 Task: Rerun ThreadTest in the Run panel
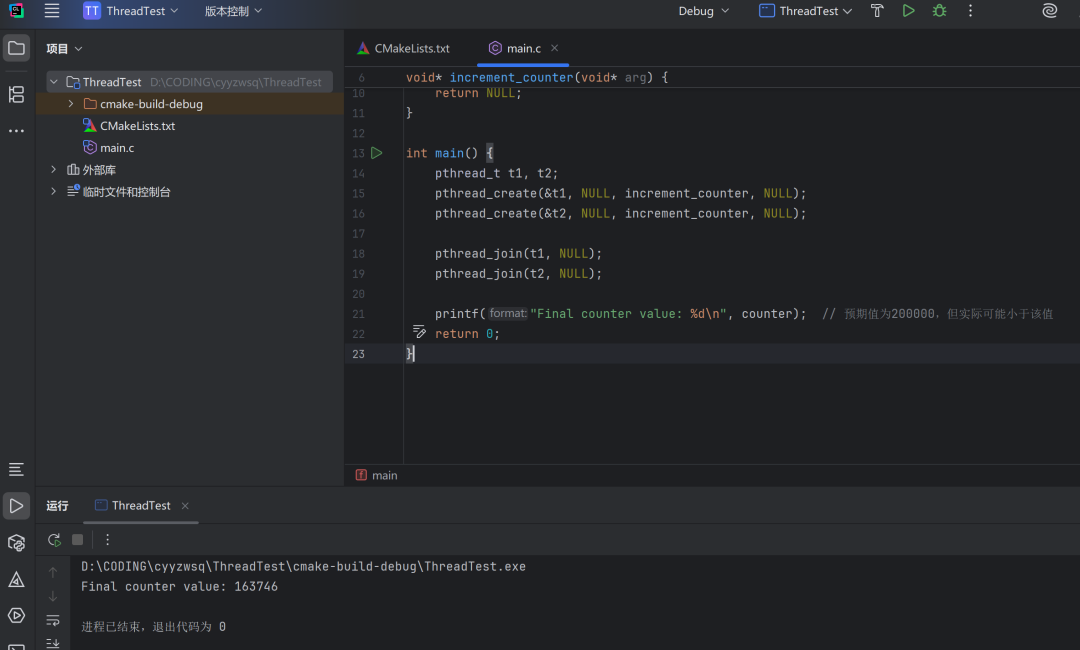point(54,540)
